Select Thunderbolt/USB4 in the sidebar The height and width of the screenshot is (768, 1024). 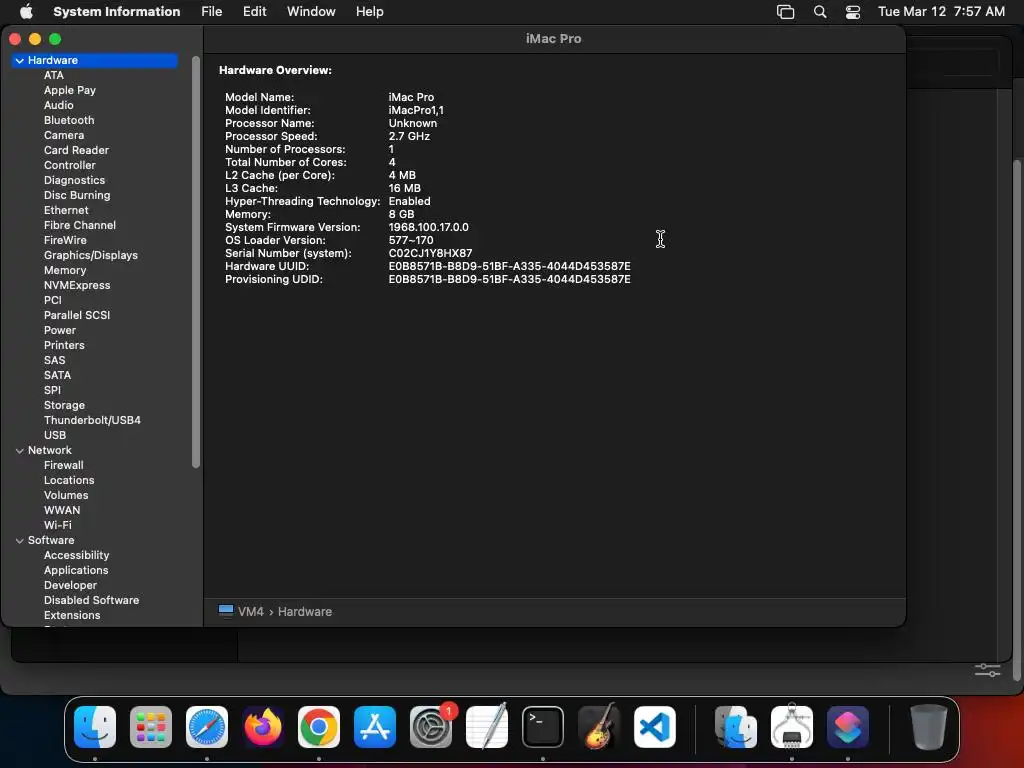(x=92, y=421)
